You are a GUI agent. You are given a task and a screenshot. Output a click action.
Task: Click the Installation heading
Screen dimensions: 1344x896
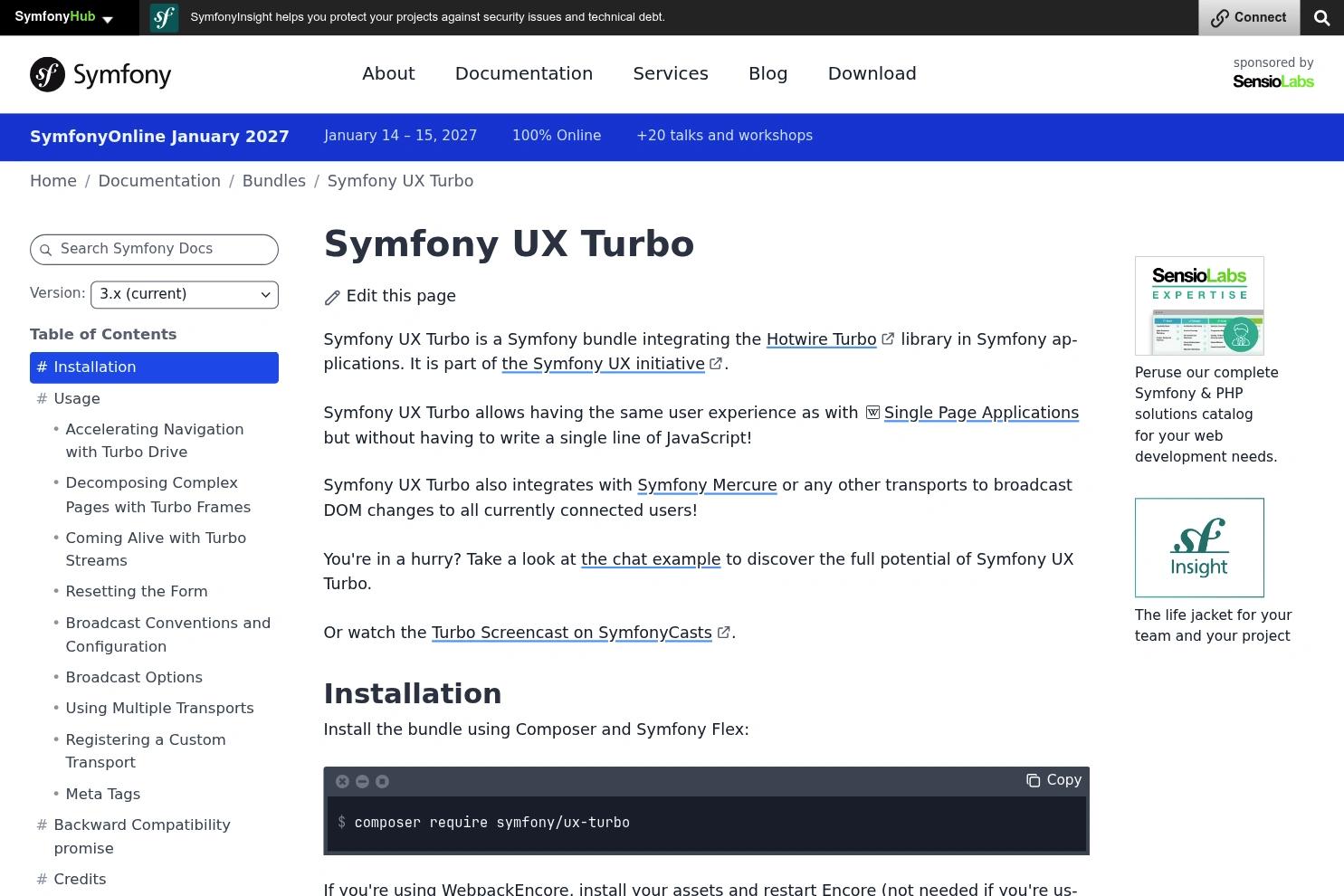coord(413,693)
